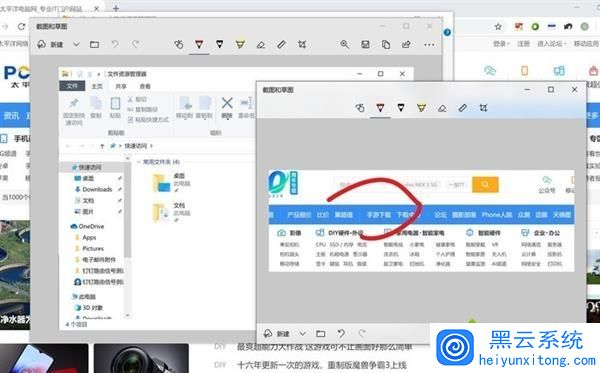The image size is (600, 373).
Task: Open the 登录 dropdown on the webpage
Action: 501,44
